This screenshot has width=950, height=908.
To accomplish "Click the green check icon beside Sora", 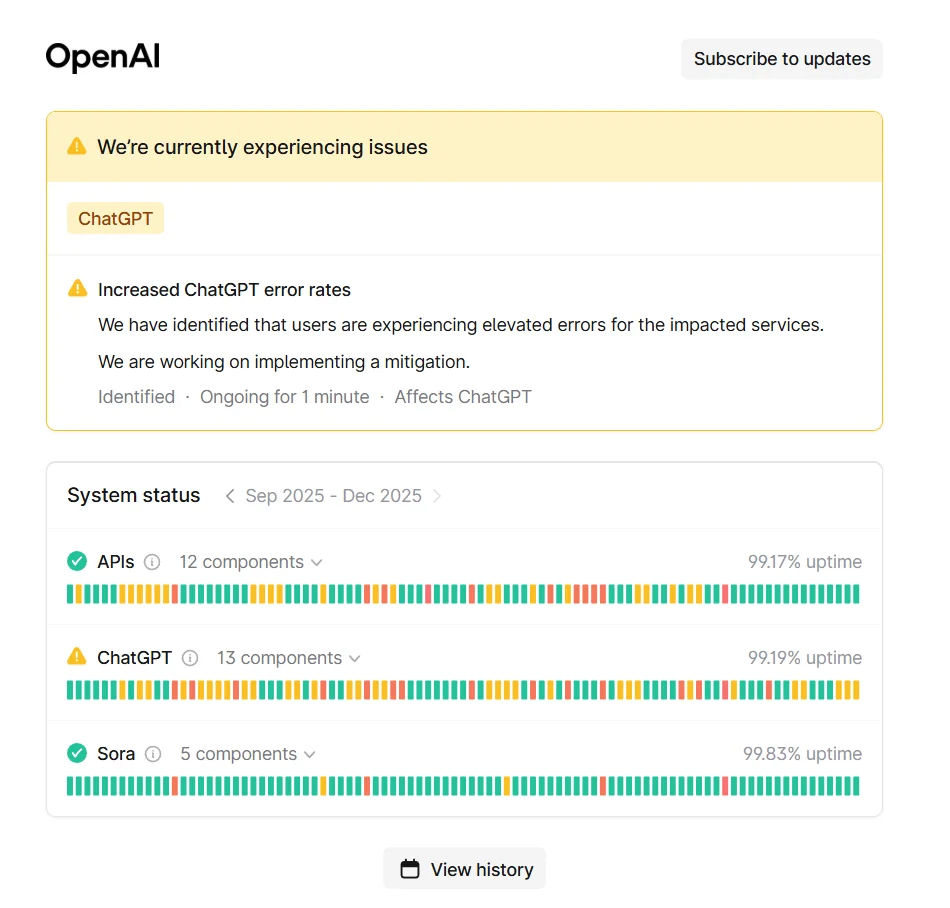I will click(77, 754).
